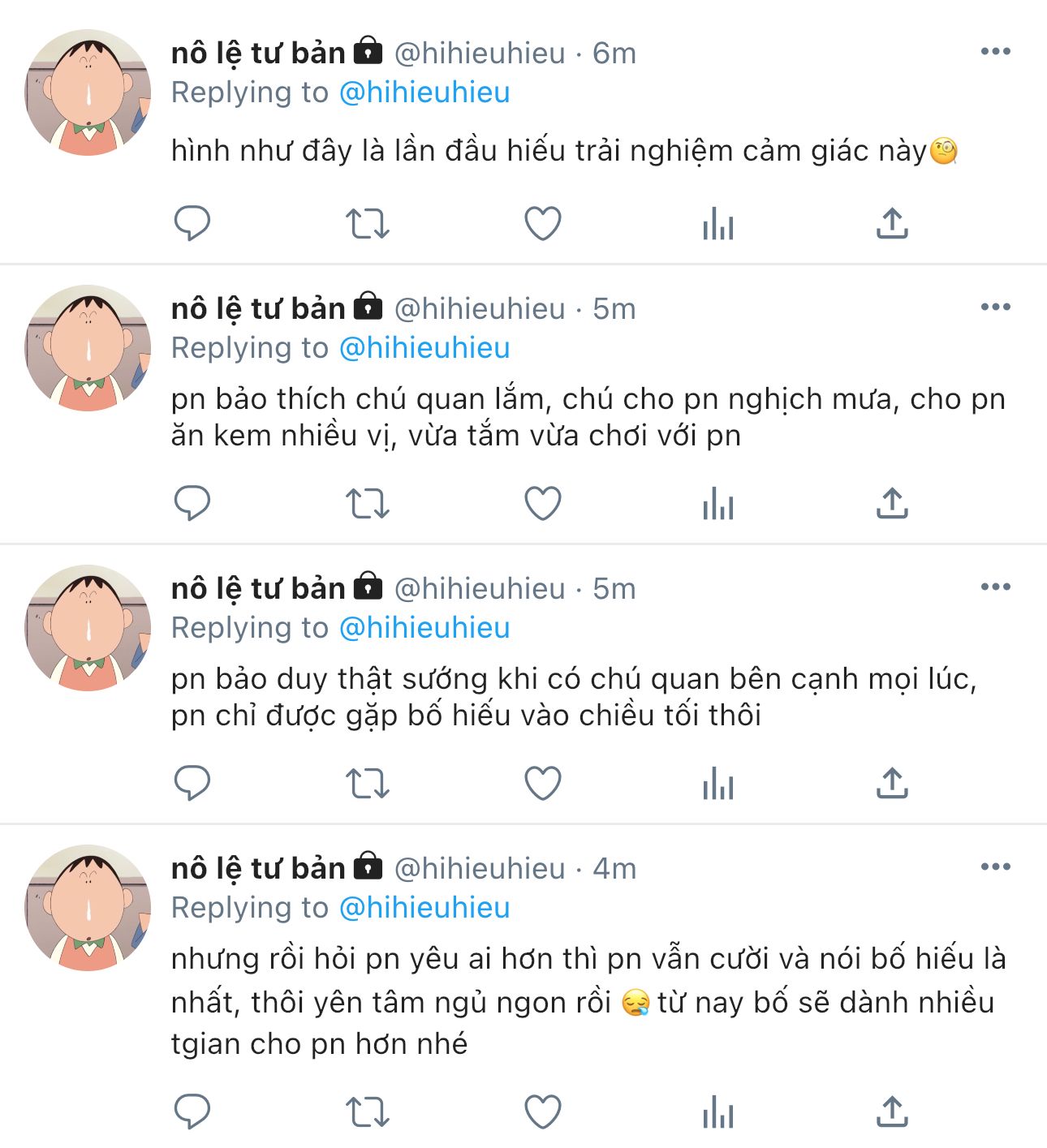Share the 6m tweet
This screenshot has height=1148, width=1047.
(x=892, y=223)
